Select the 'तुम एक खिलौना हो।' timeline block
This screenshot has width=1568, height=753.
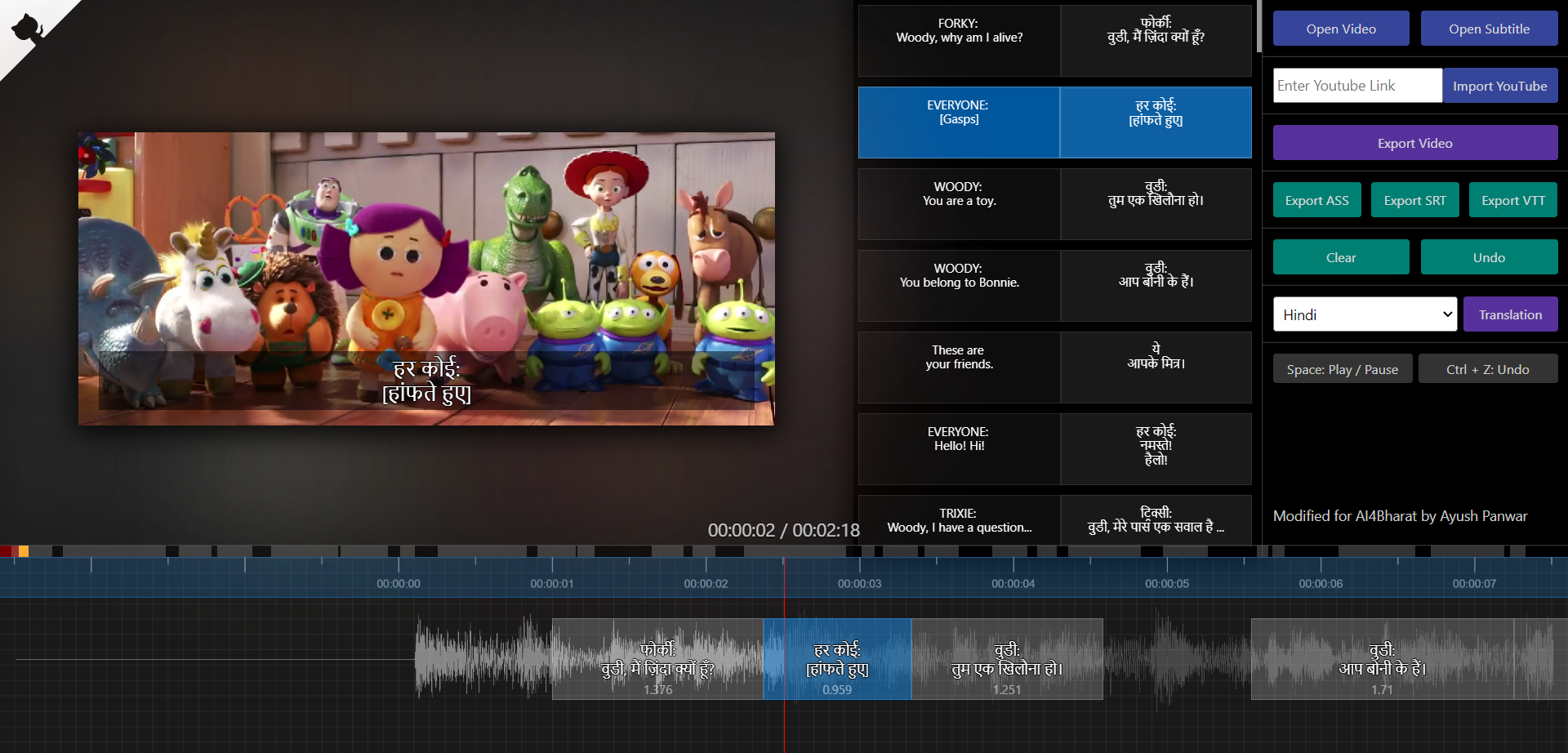[x=1007, y=659]
